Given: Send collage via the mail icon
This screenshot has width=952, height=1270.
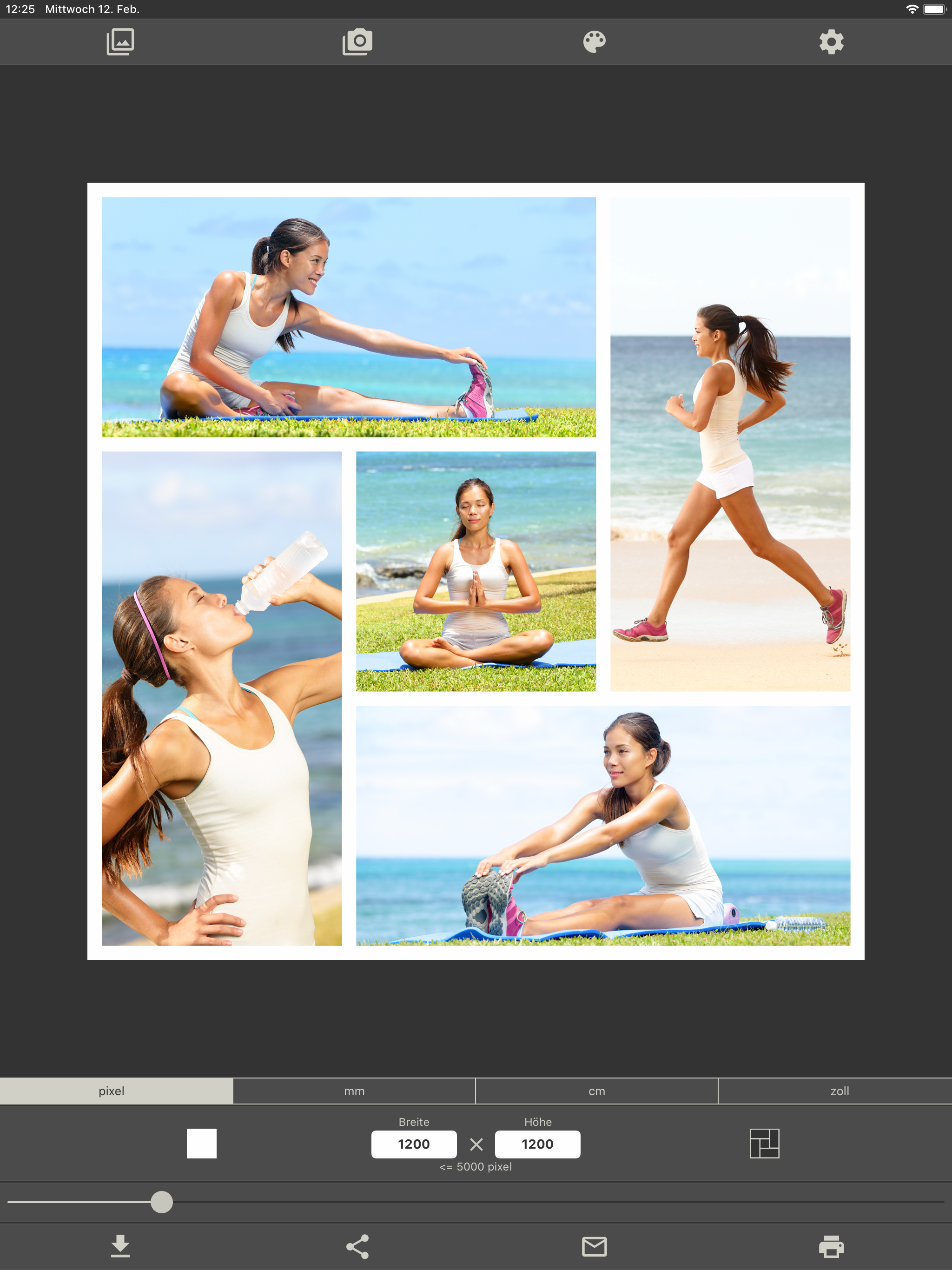Looking at the screenshot, I should coord(594,1246).
